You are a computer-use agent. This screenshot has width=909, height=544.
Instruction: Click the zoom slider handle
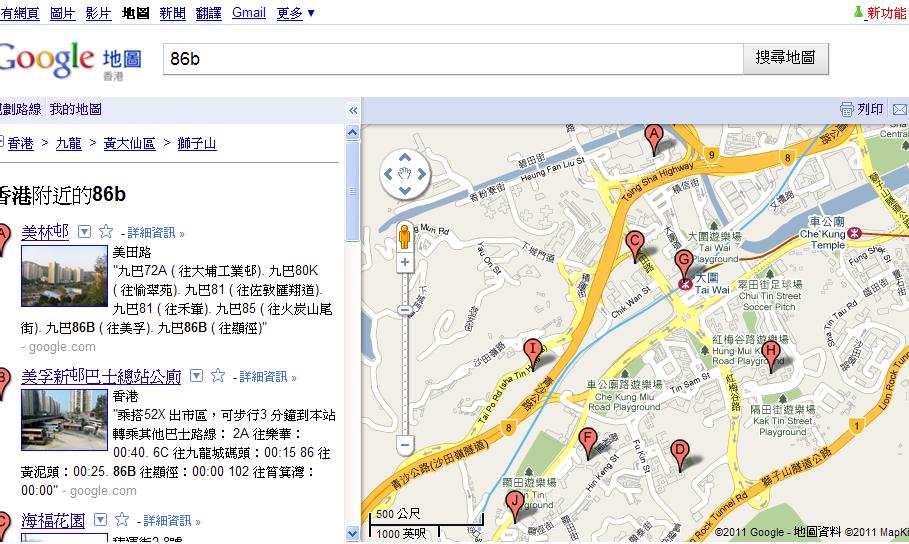(x=405, y=310)
